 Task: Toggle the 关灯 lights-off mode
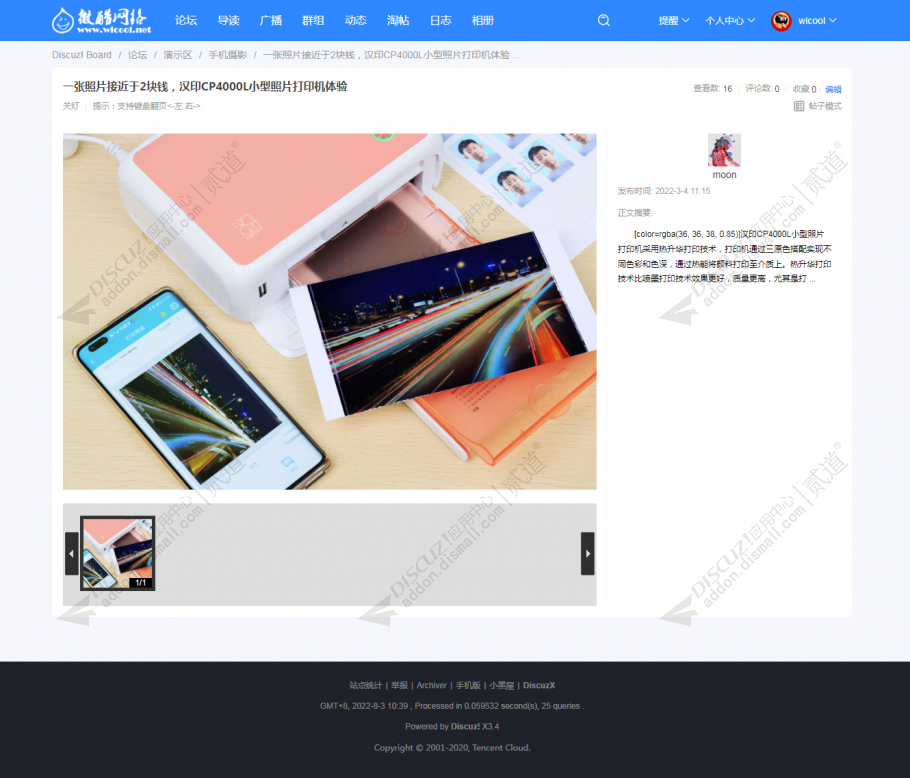click(71, 106)
